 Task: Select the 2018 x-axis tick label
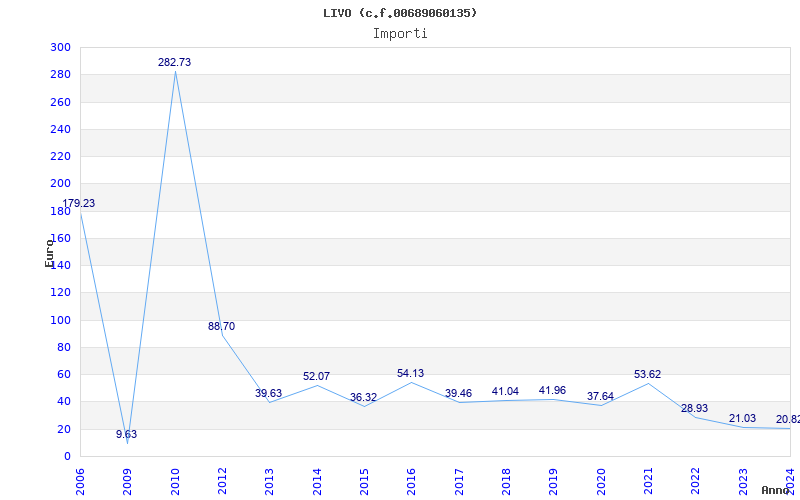coord(506,482)
